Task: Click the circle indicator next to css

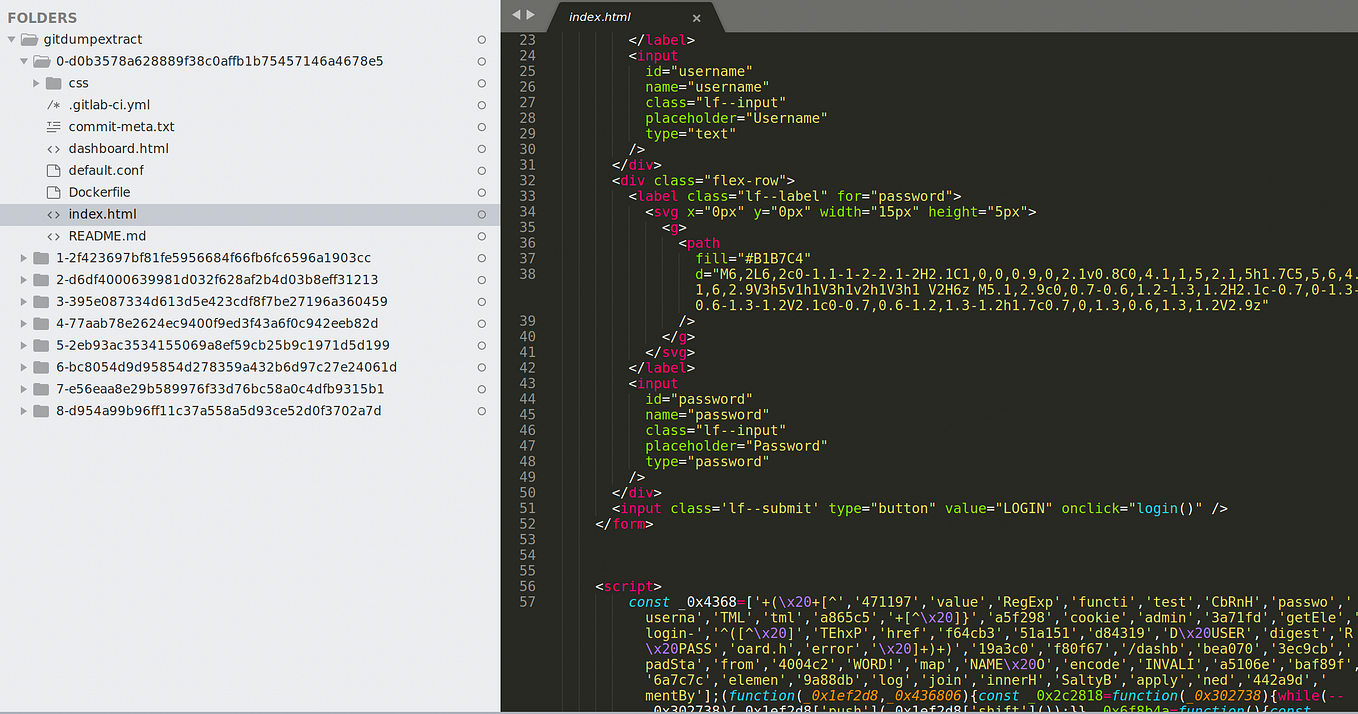Action: click(x=481, y=83)
